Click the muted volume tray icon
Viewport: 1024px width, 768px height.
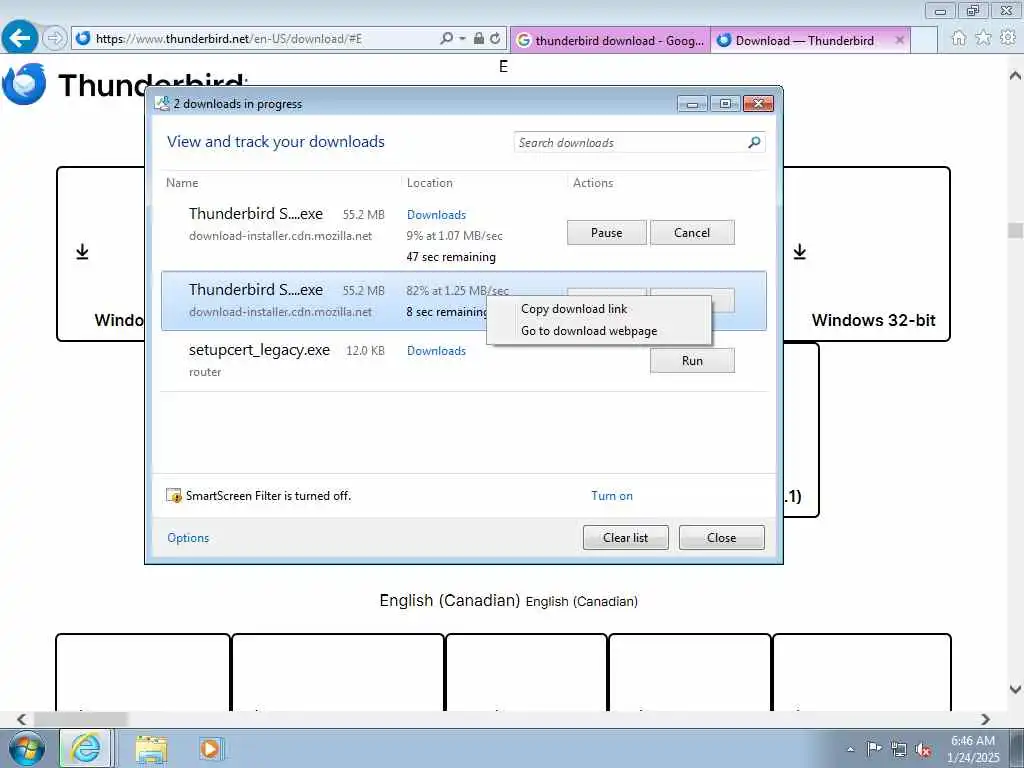pos(923,749)
